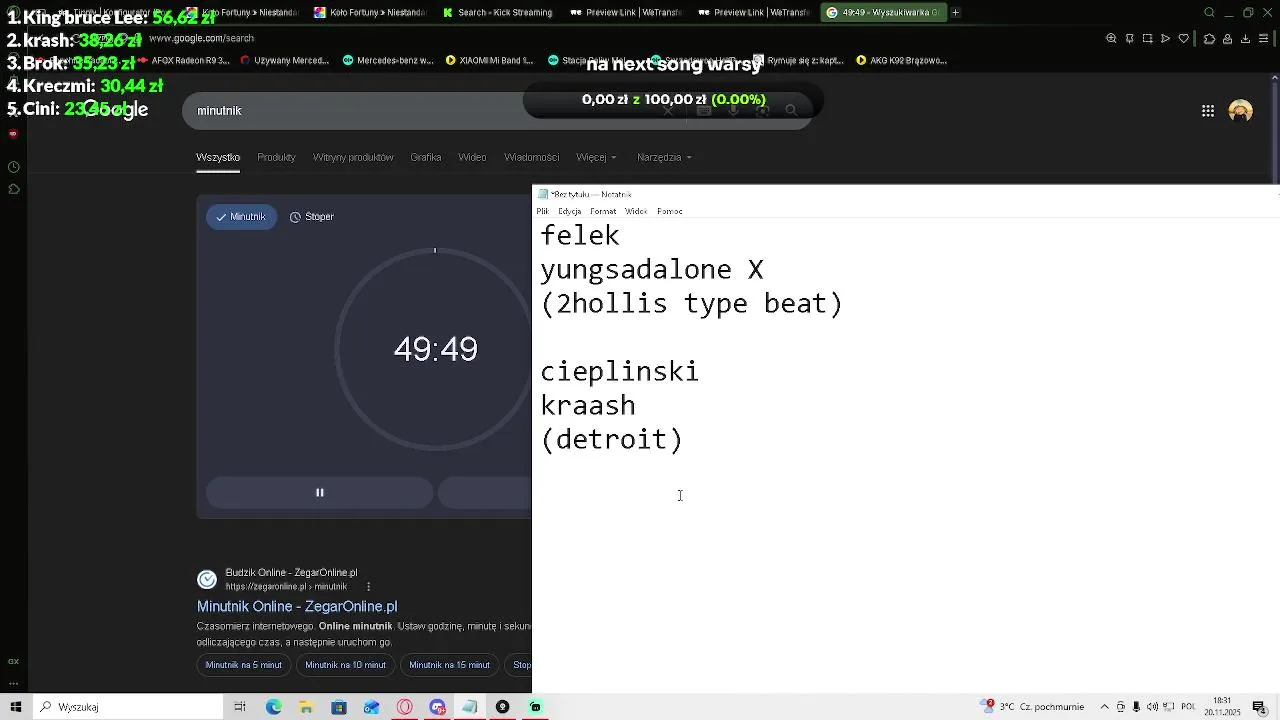Open the Opera account profile icon

pos(1227,38)
